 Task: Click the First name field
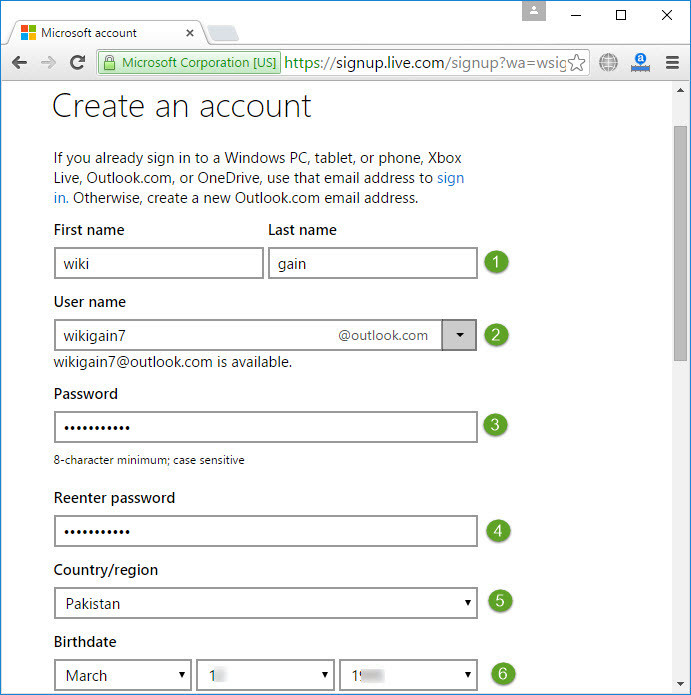coord(159,263)
